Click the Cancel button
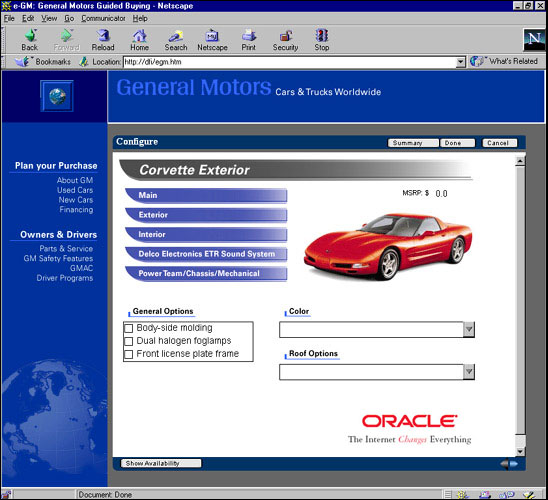Viewport: 548px width, 500px height. tap(500, 143)
